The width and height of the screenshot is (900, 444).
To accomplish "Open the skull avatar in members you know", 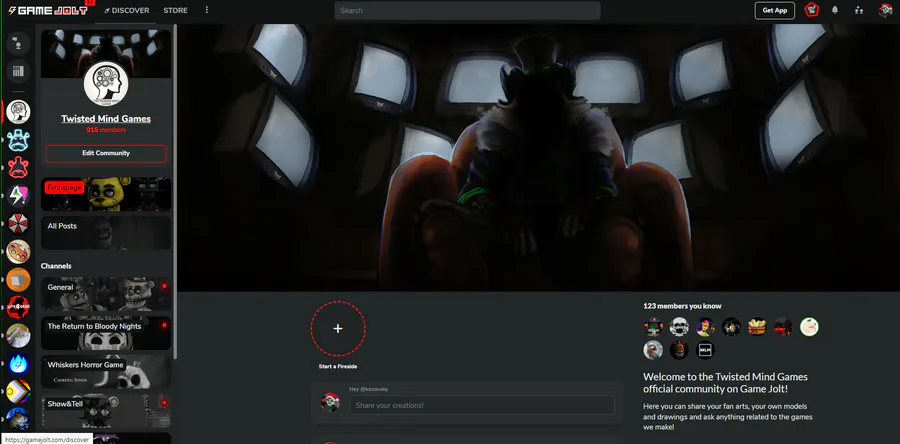I will [x=679, y=327].
